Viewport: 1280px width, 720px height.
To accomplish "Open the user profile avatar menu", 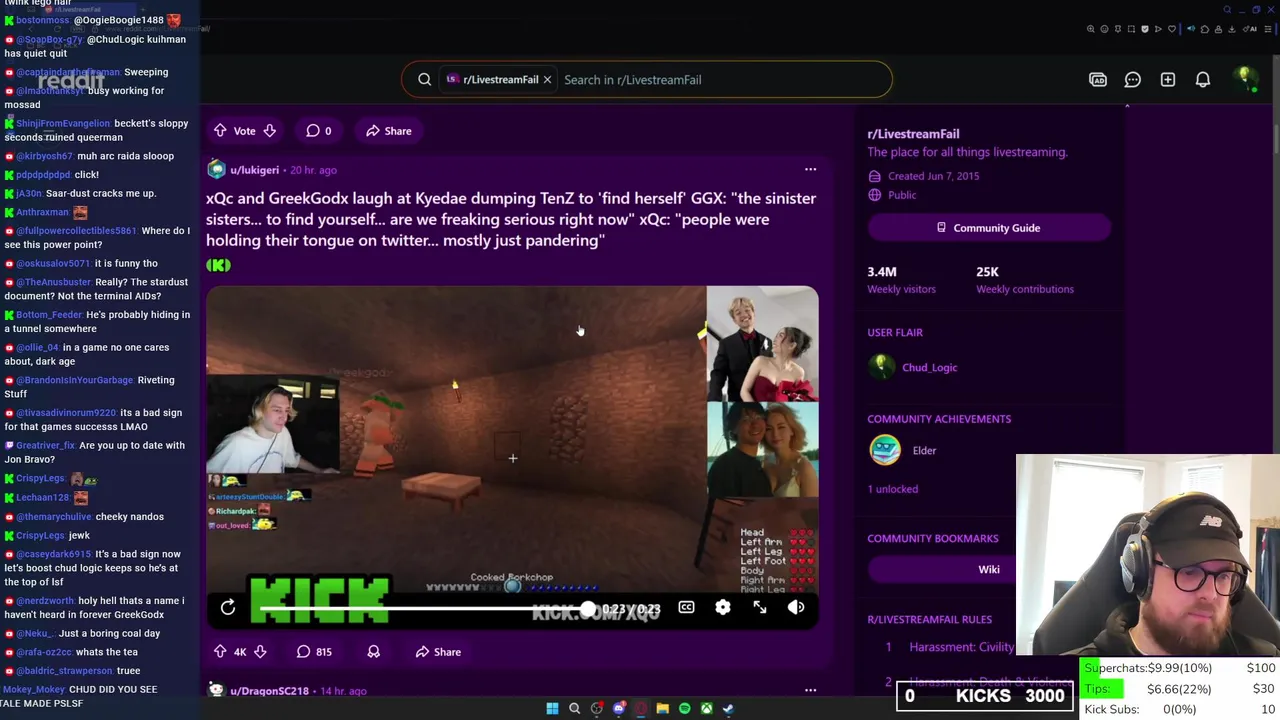I will pos(1246,80).
